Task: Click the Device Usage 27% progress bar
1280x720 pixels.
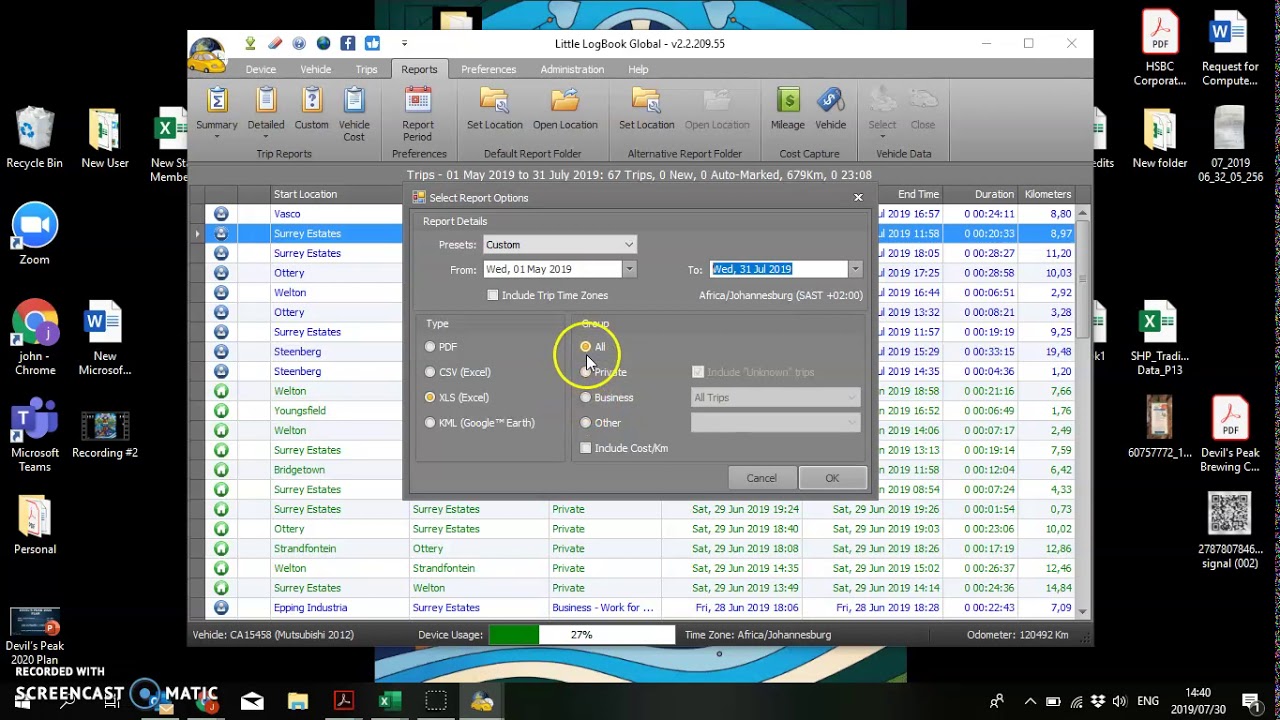Action: click(581, 635)
